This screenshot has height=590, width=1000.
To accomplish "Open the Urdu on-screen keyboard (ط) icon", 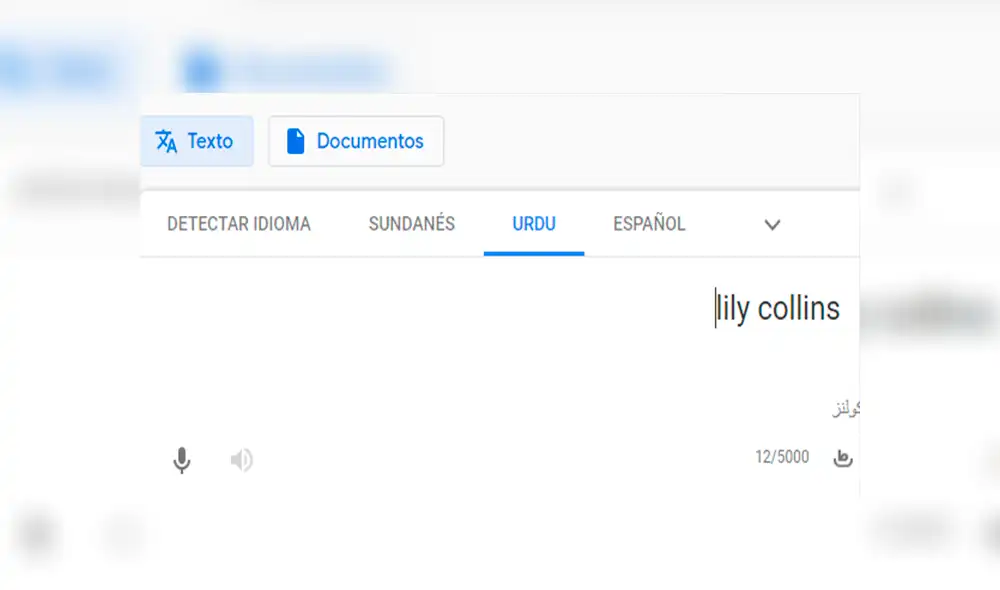I will point(843,457).
